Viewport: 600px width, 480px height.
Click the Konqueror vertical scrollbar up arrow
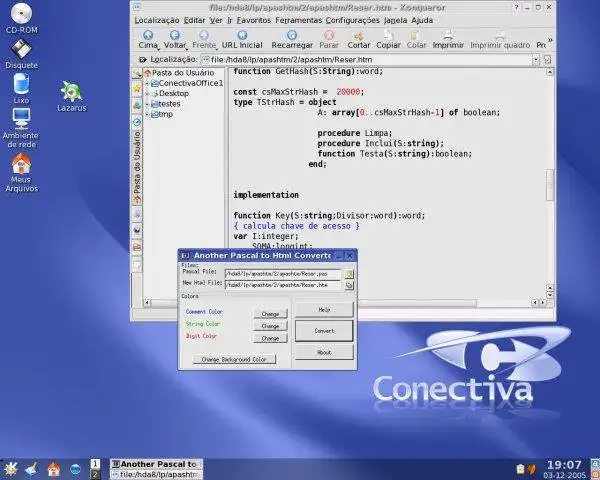pyautogui.click(x=550, y=72)
